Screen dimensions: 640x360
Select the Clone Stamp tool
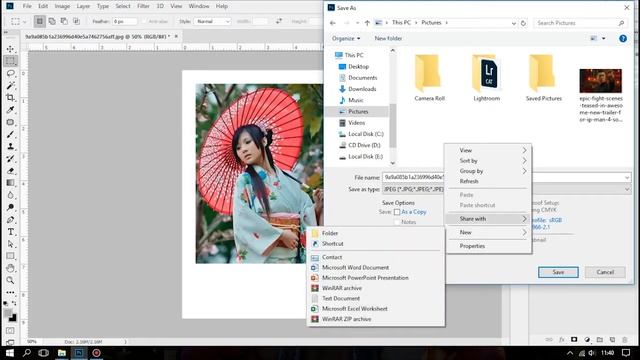coord(11,147)
